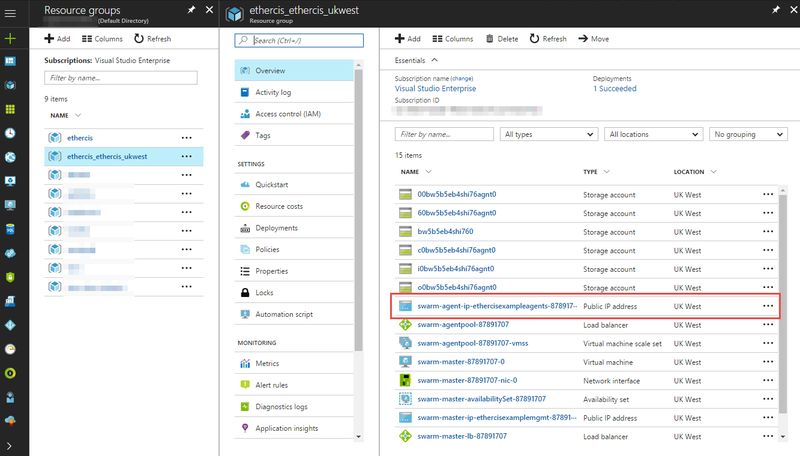Open Automation script

pyautogui.click(x=294, y=314)
